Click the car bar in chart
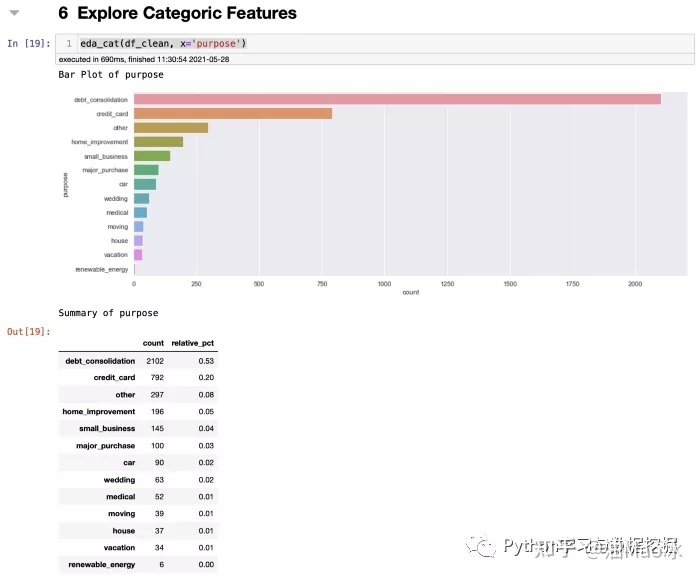 click(145, 184)
